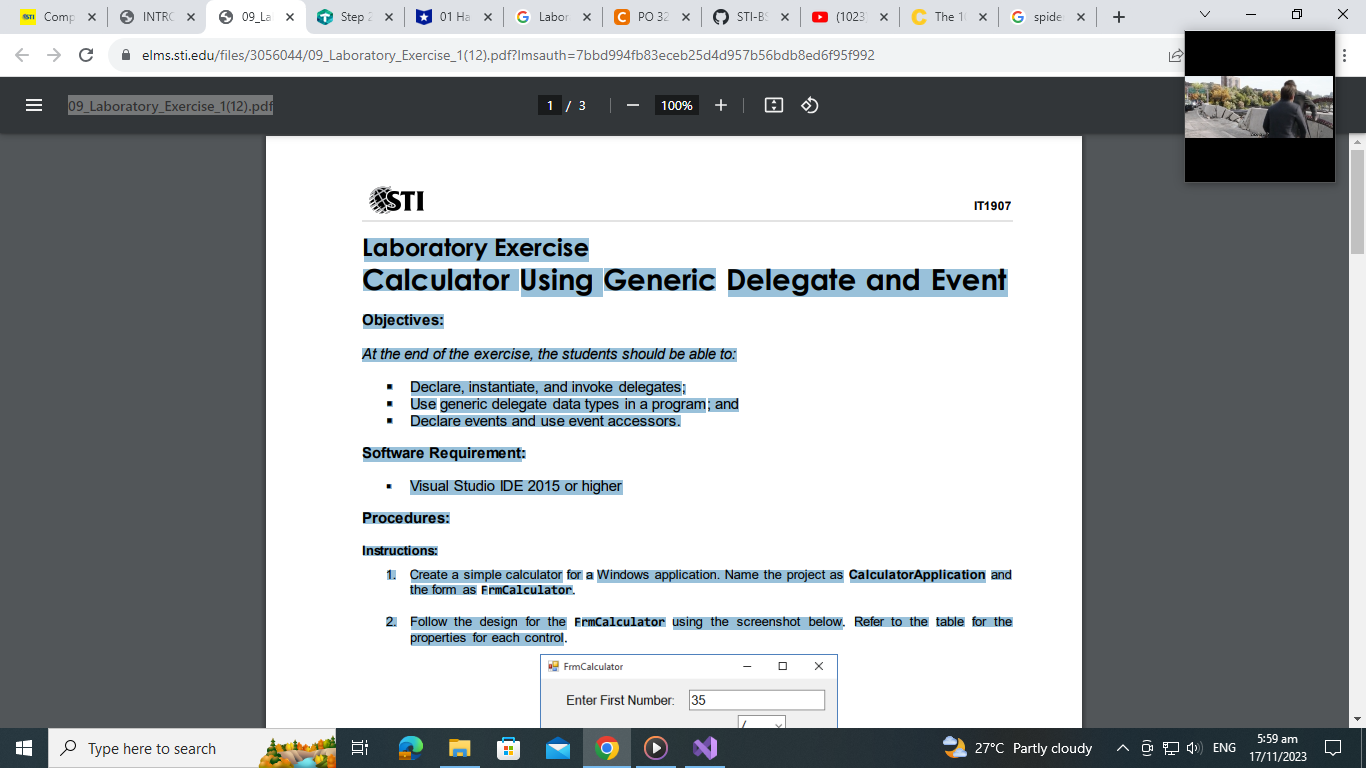The image size is (1366, 768).
Task: Open the PDF viewer sidebar menu
Action: 33,105
